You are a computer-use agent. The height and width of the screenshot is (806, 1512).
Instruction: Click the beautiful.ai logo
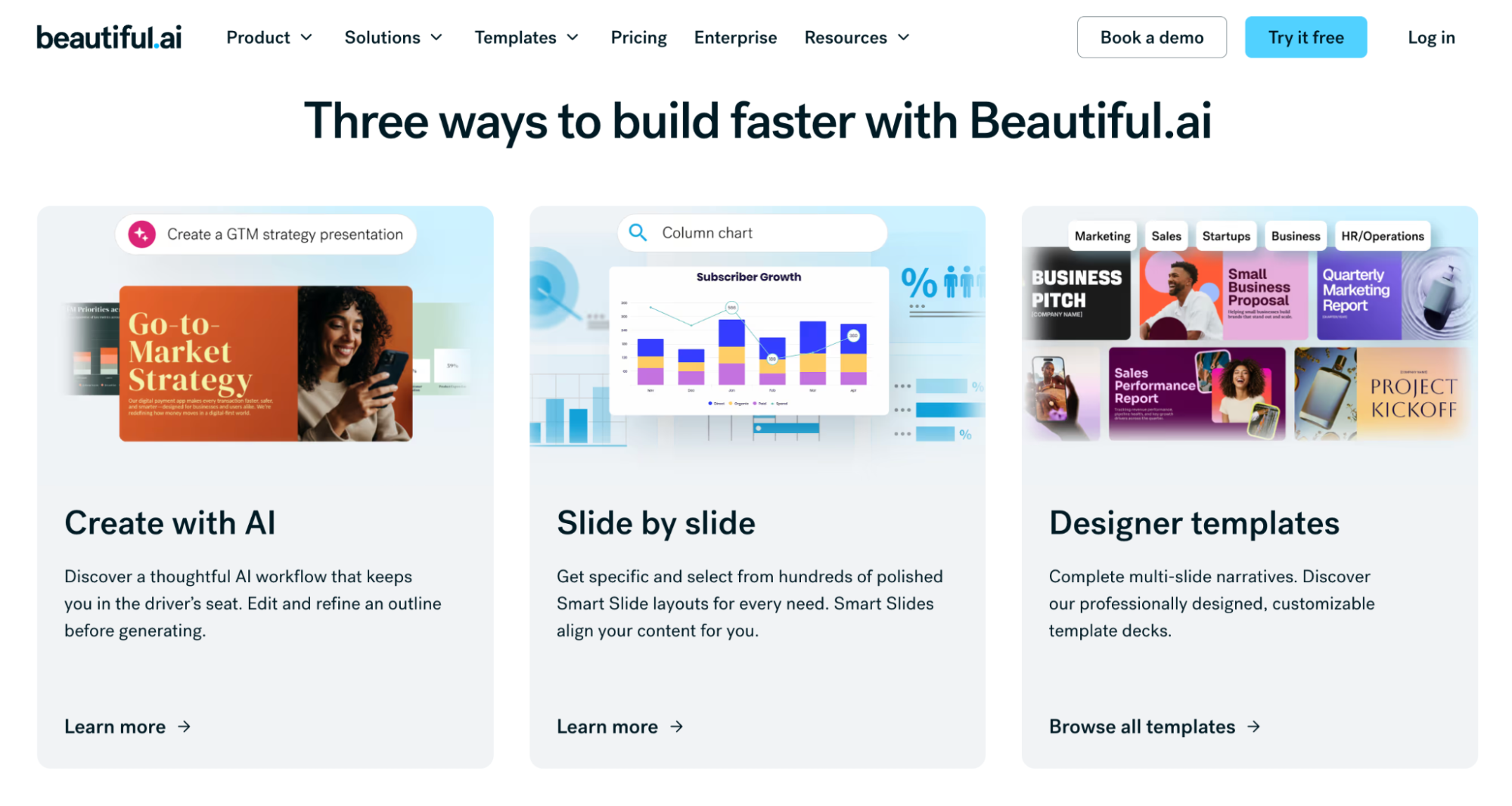109,37
